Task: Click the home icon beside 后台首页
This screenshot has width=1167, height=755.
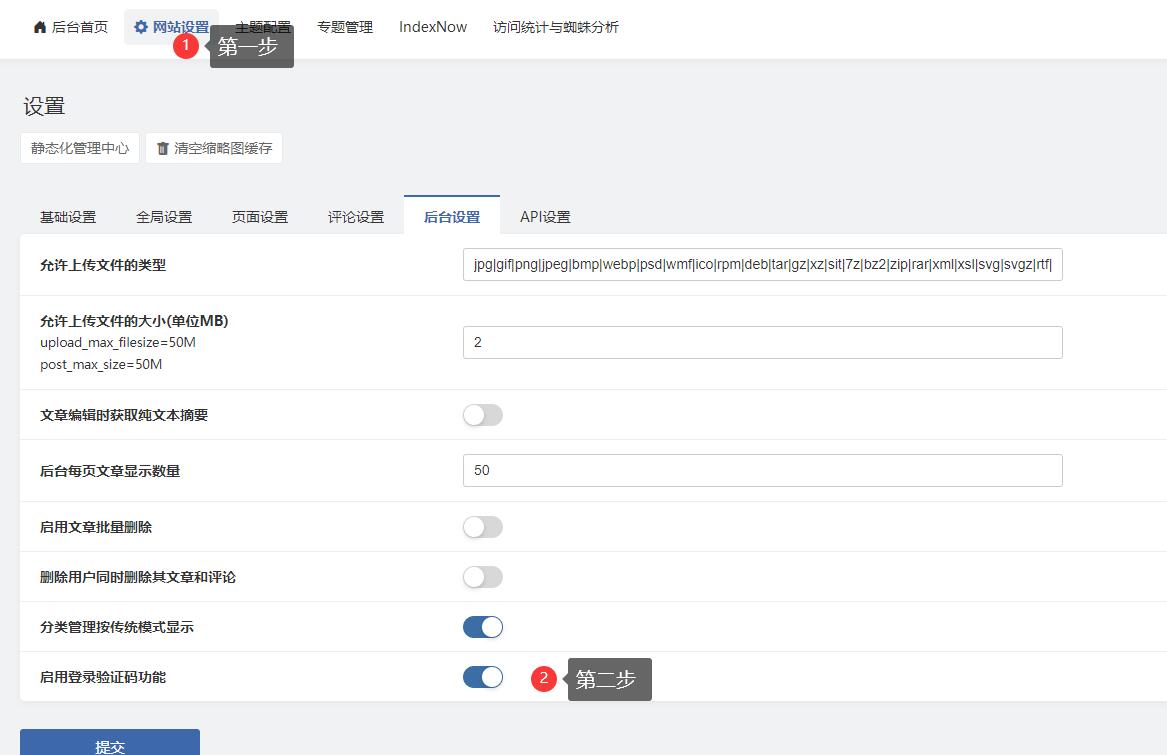Action: coord(40,27)
